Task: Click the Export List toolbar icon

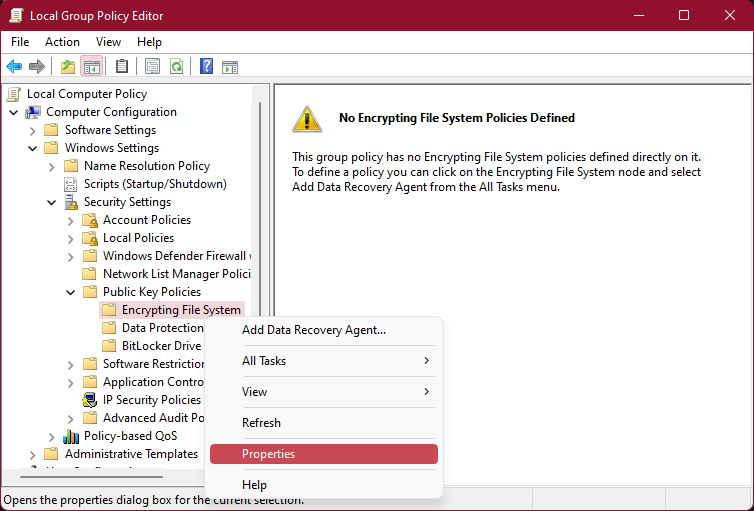Action: [x=152, y=66]
